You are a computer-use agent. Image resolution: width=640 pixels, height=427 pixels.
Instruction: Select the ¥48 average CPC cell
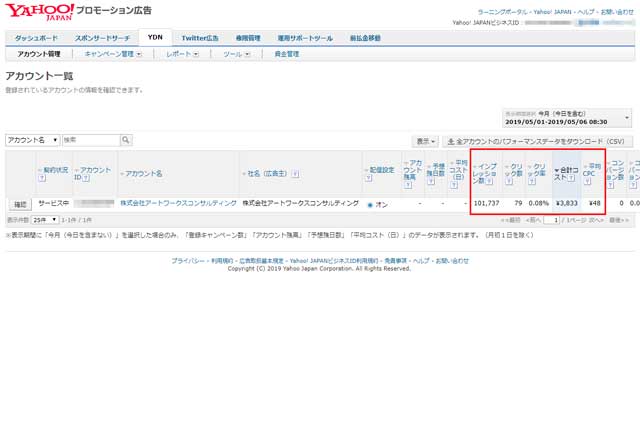[x=594, y=203]
